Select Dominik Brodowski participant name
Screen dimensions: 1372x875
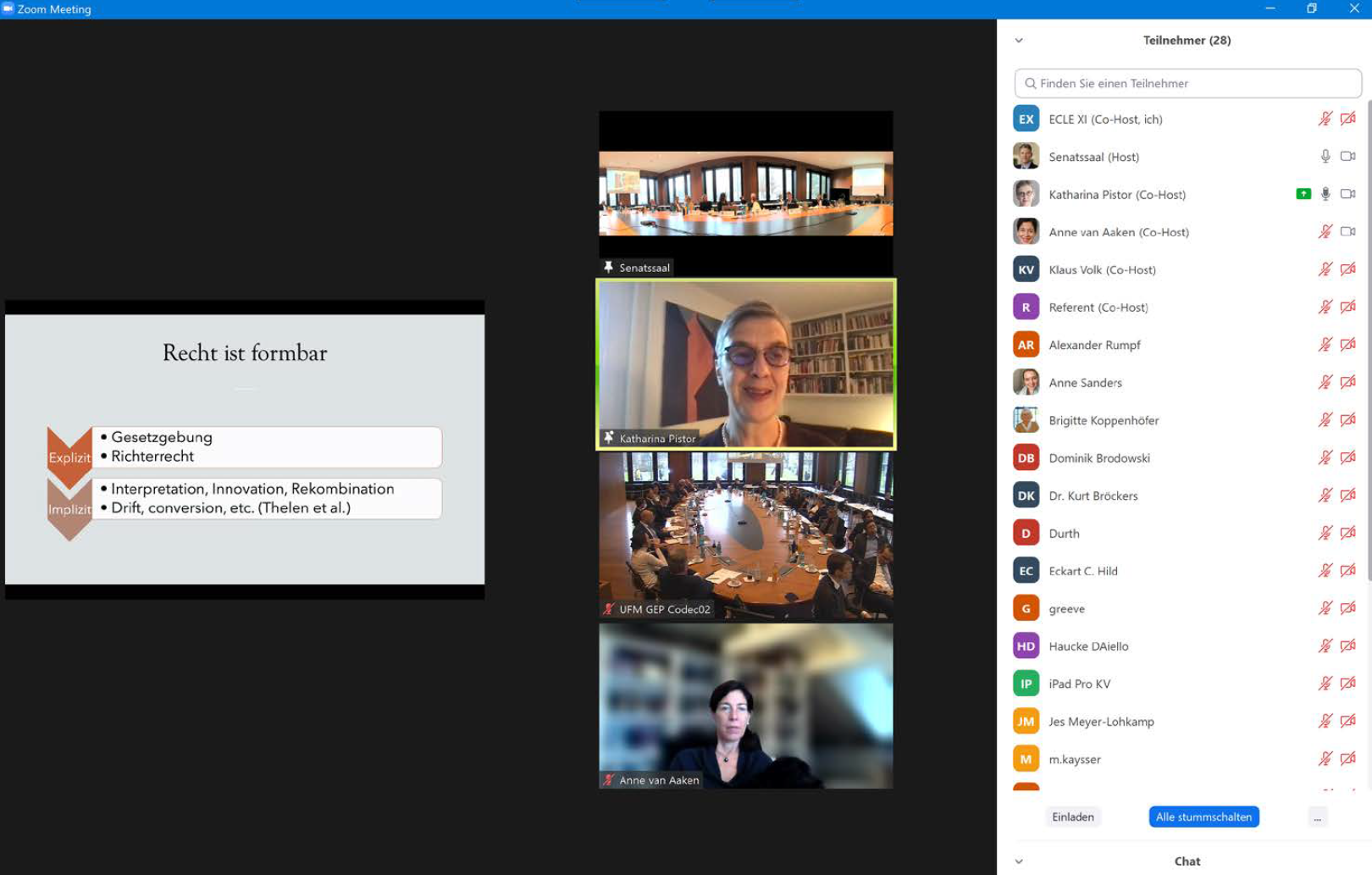1099,457
